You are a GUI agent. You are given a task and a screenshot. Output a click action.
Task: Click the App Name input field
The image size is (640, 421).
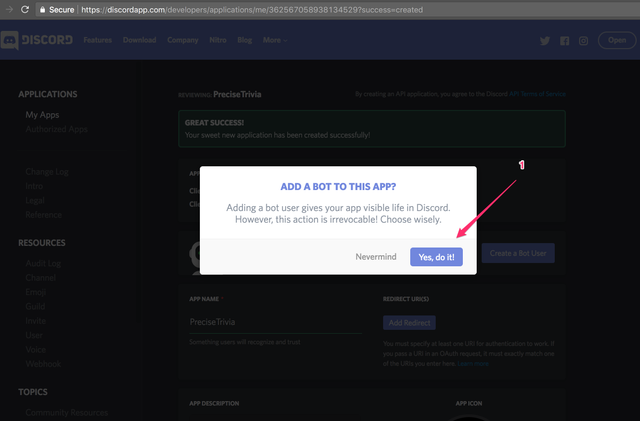(276, 322)
